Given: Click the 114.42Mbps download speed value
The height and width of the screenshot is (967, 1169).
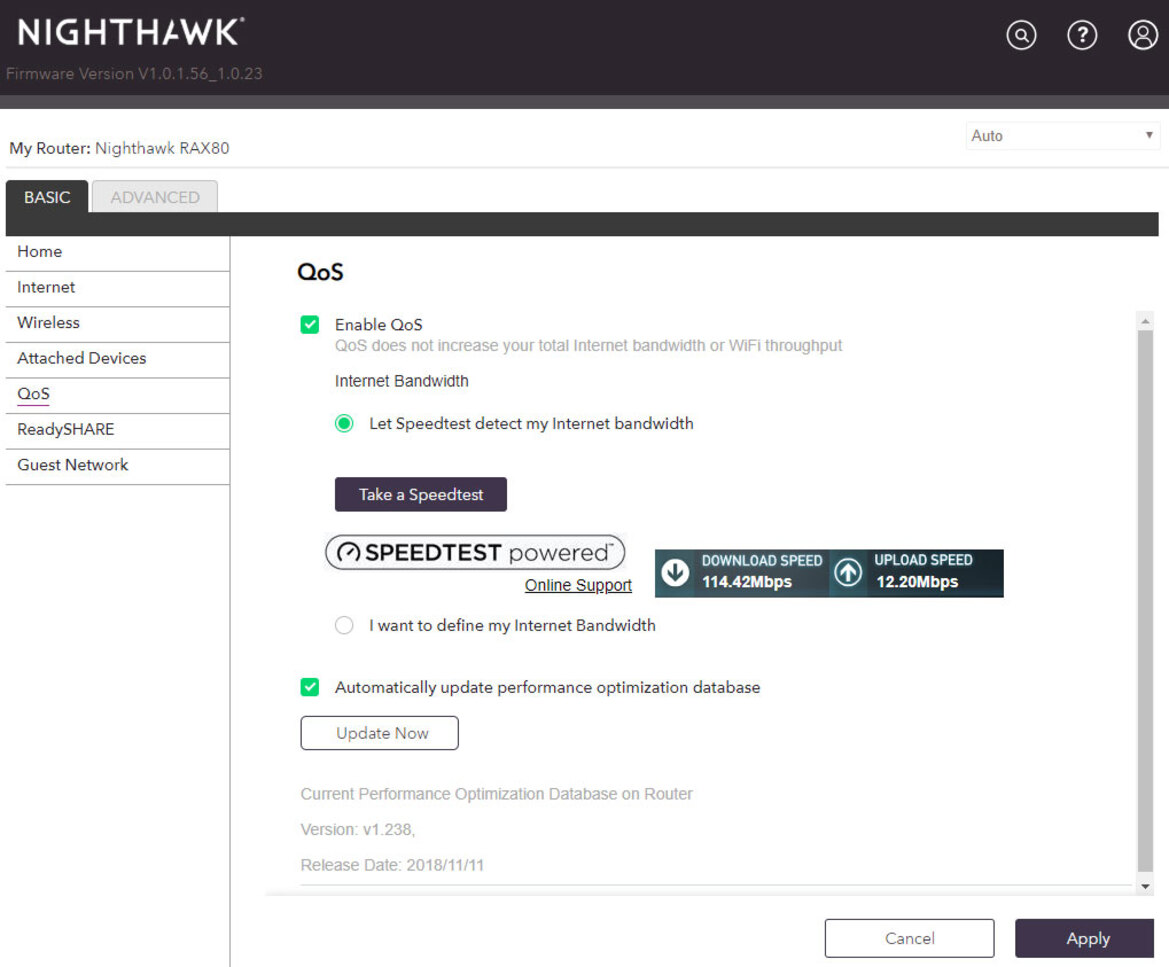Looking at the screenshot, I should (746, 582).
